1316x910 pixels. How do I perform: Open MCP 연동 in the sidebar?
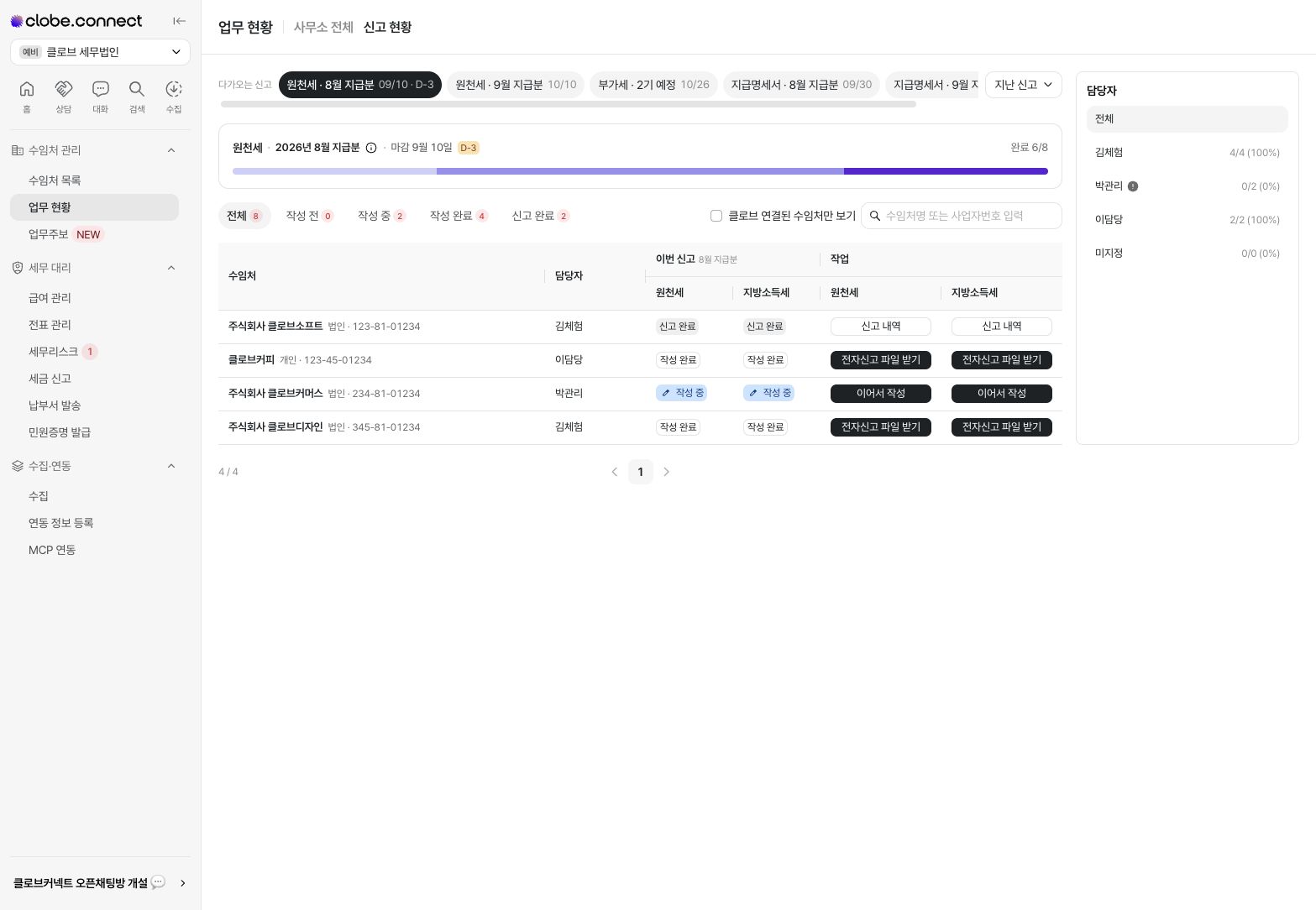coord(94,550)
